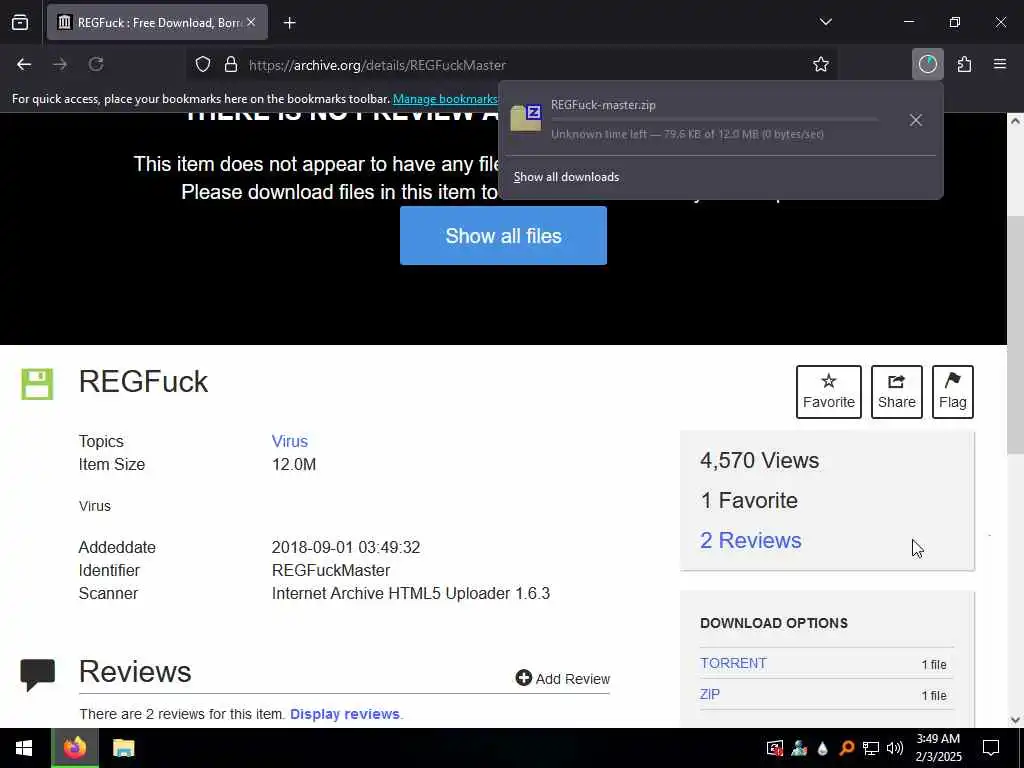The image size is (1024, 768).
Task: Open the Extensions puzzle icon
Action: [x=965, y=65]
